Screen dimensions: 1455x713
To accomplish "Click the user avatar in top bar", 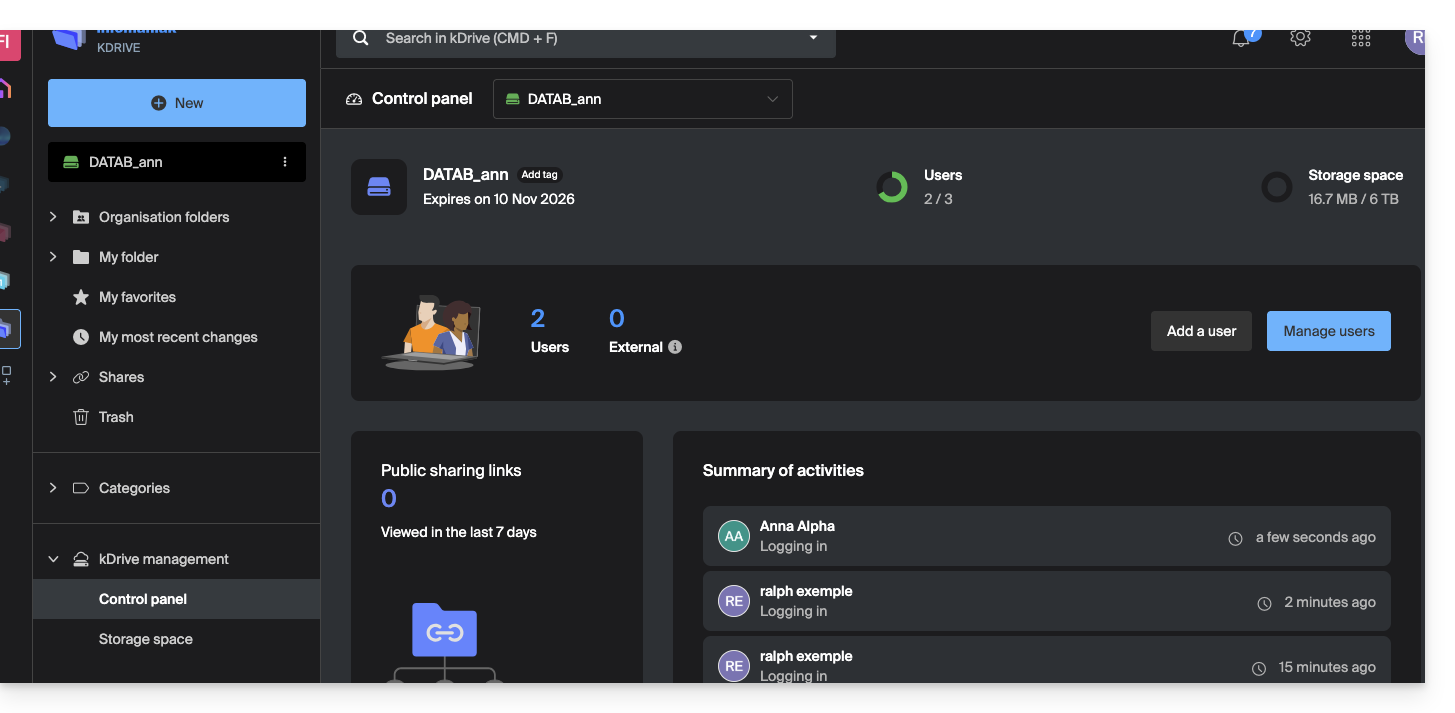I will pyautogui.click(x=1415, y=39).
